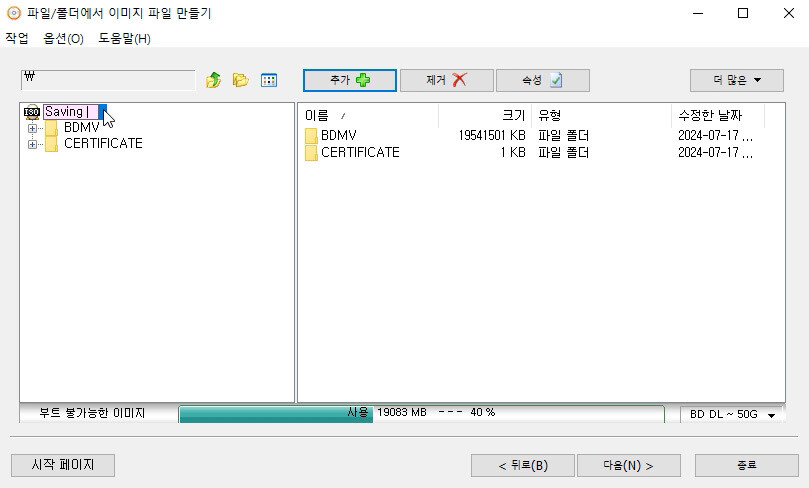Click the 다음(N) > next button
The height and width of the screenshot is (488, 809).
coord(629,465)
